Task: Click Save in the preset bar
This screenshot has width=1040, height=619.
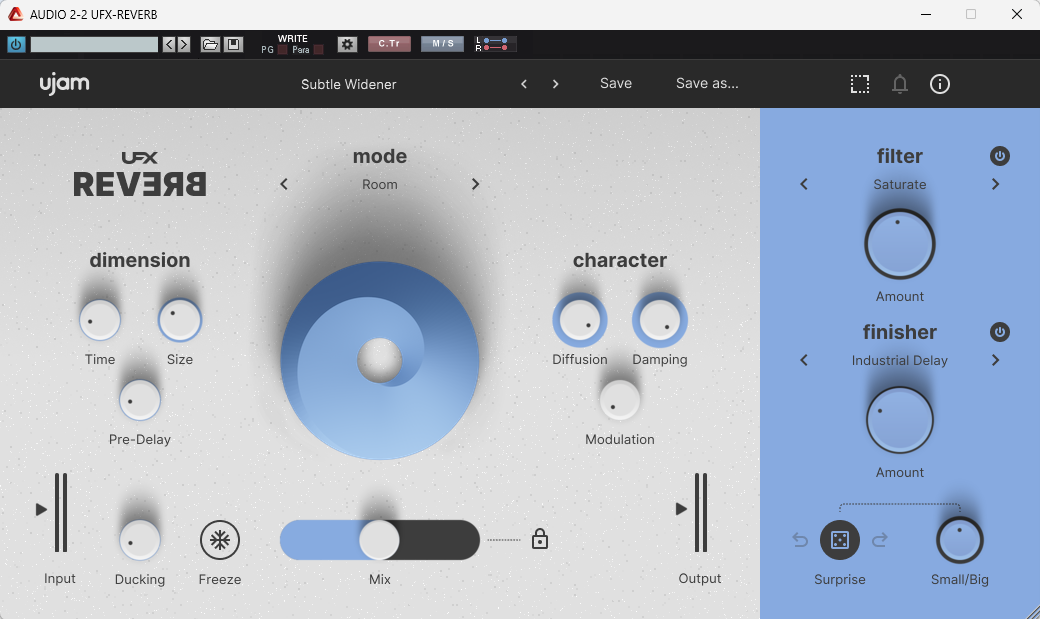Action: pyautogui.click(x=616, y=84)
